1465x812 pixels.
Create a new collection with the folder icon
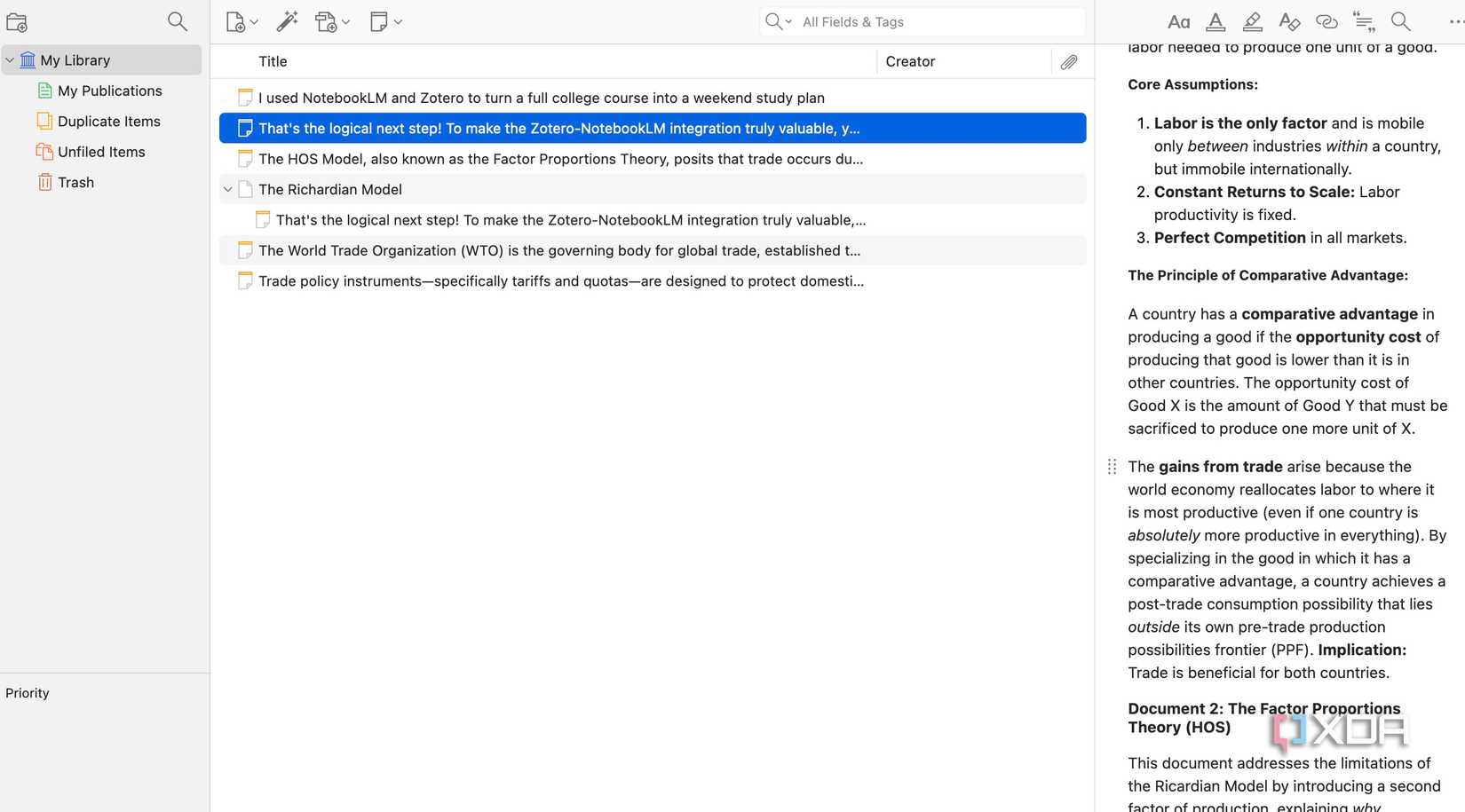pyautogui.click(x=17, y=22)
